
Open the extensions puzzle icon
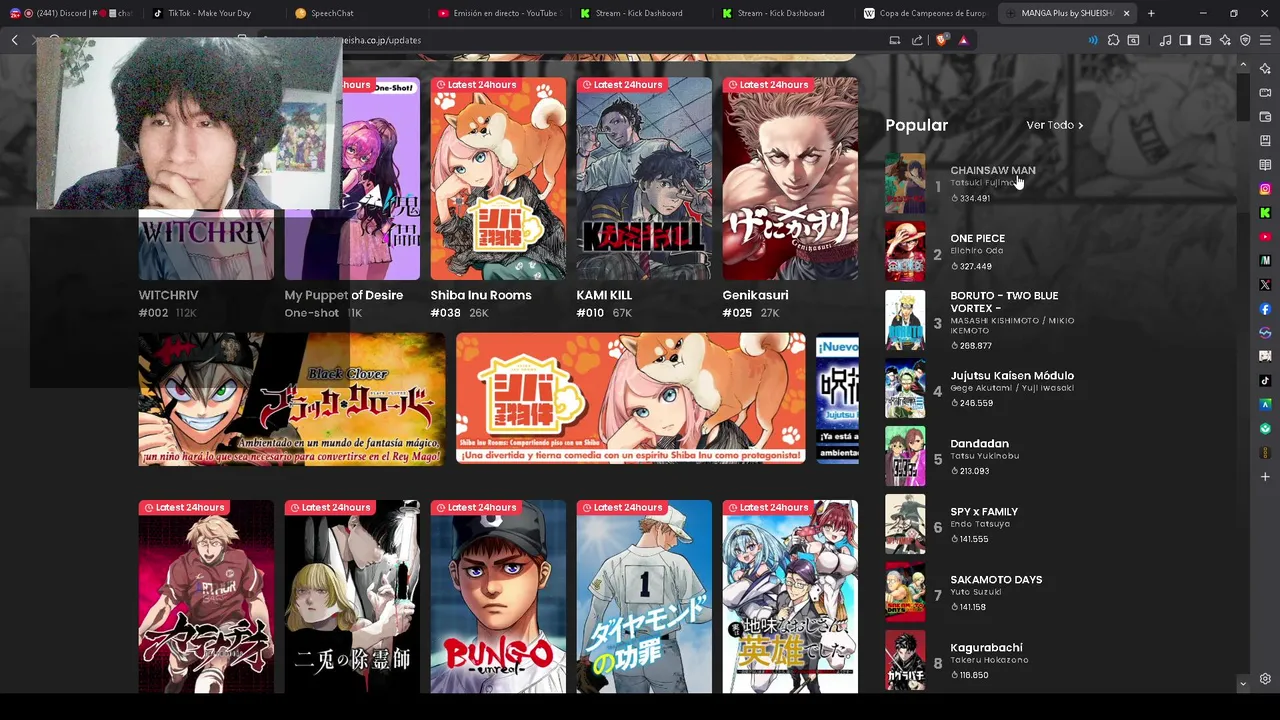1113,40
